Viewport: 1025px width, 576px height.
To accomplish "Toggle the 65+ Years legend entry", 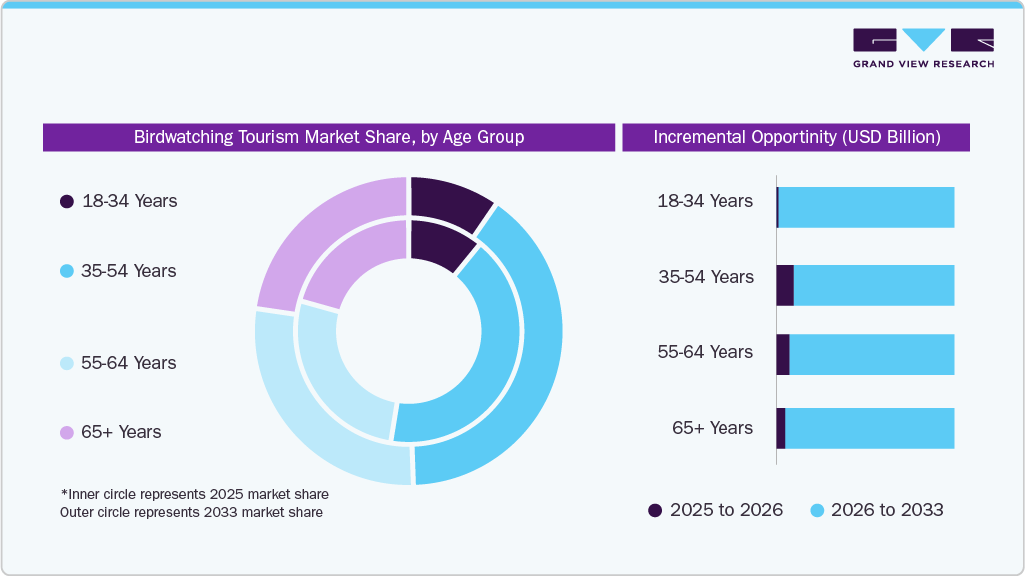I will coord(120,432).
